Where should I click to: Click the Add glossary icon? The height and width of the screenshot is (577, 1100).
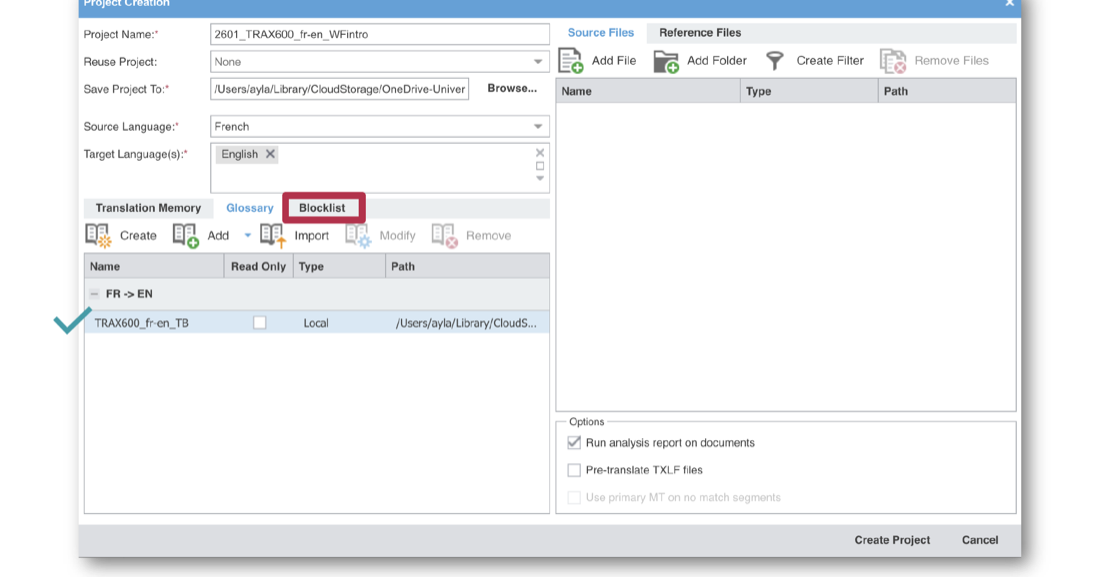click(x=186, y=236)
